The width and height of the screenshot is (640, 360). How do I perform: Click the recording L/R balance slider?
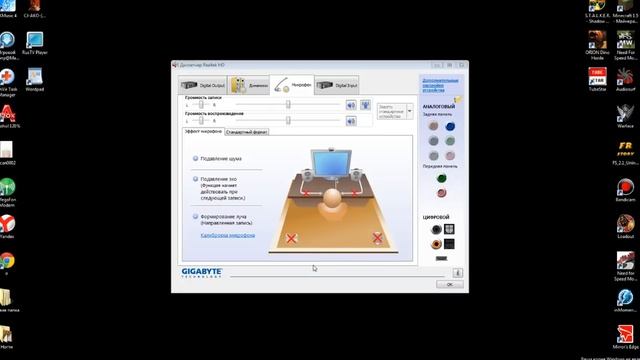[201, 104]
